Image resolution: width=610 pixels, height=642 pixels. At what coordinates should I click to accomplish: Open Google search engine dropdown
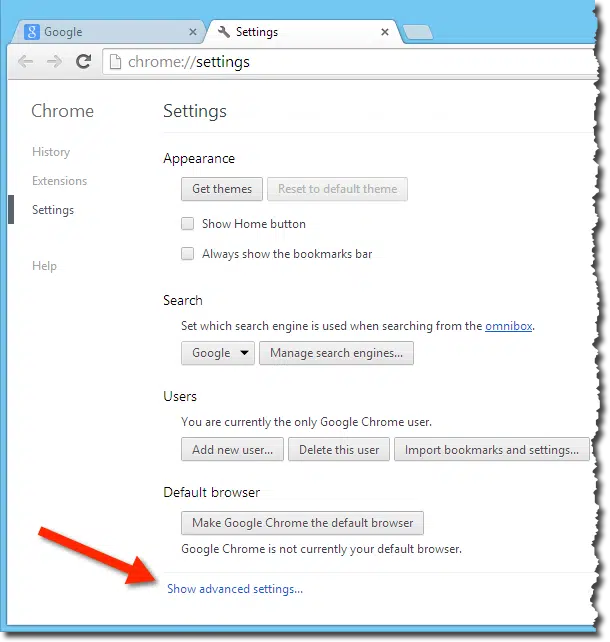click(x=218, y=353)
